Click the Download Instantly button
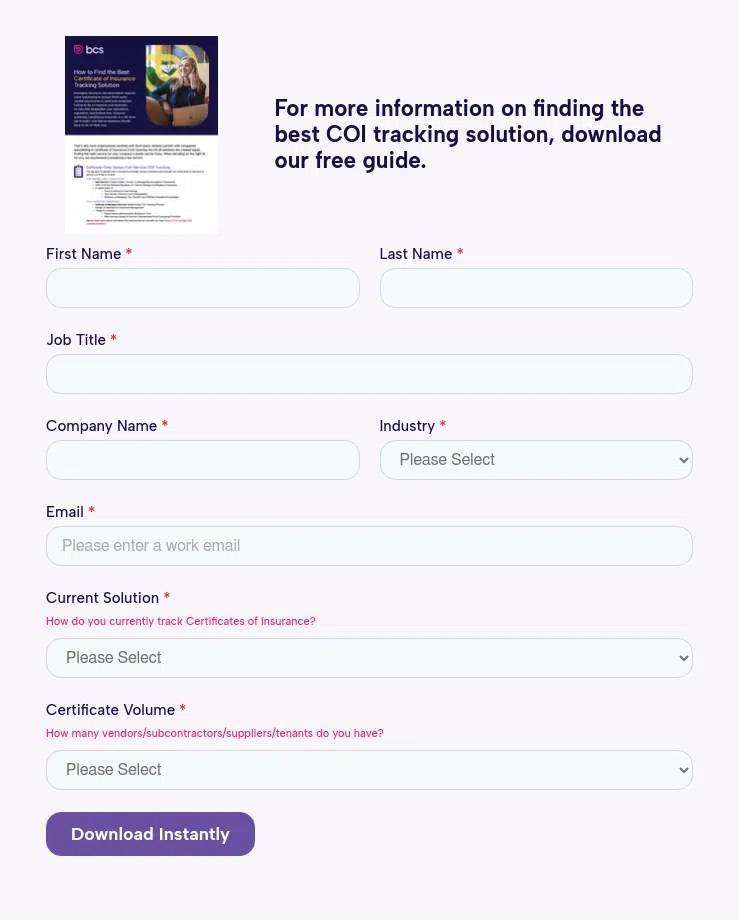The image size is (739, 920). coord(150,834)
